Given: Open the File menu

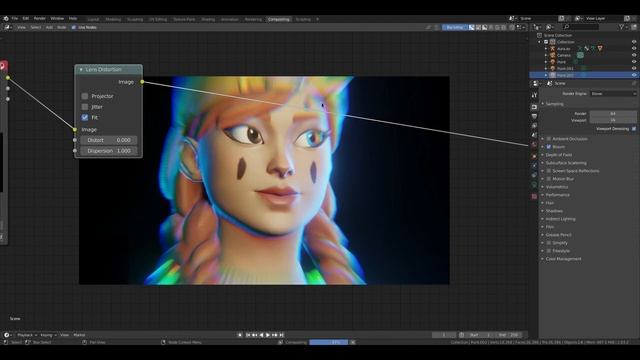Looking at the screenshot, I should pyautogui.click(x=15, y=19).
